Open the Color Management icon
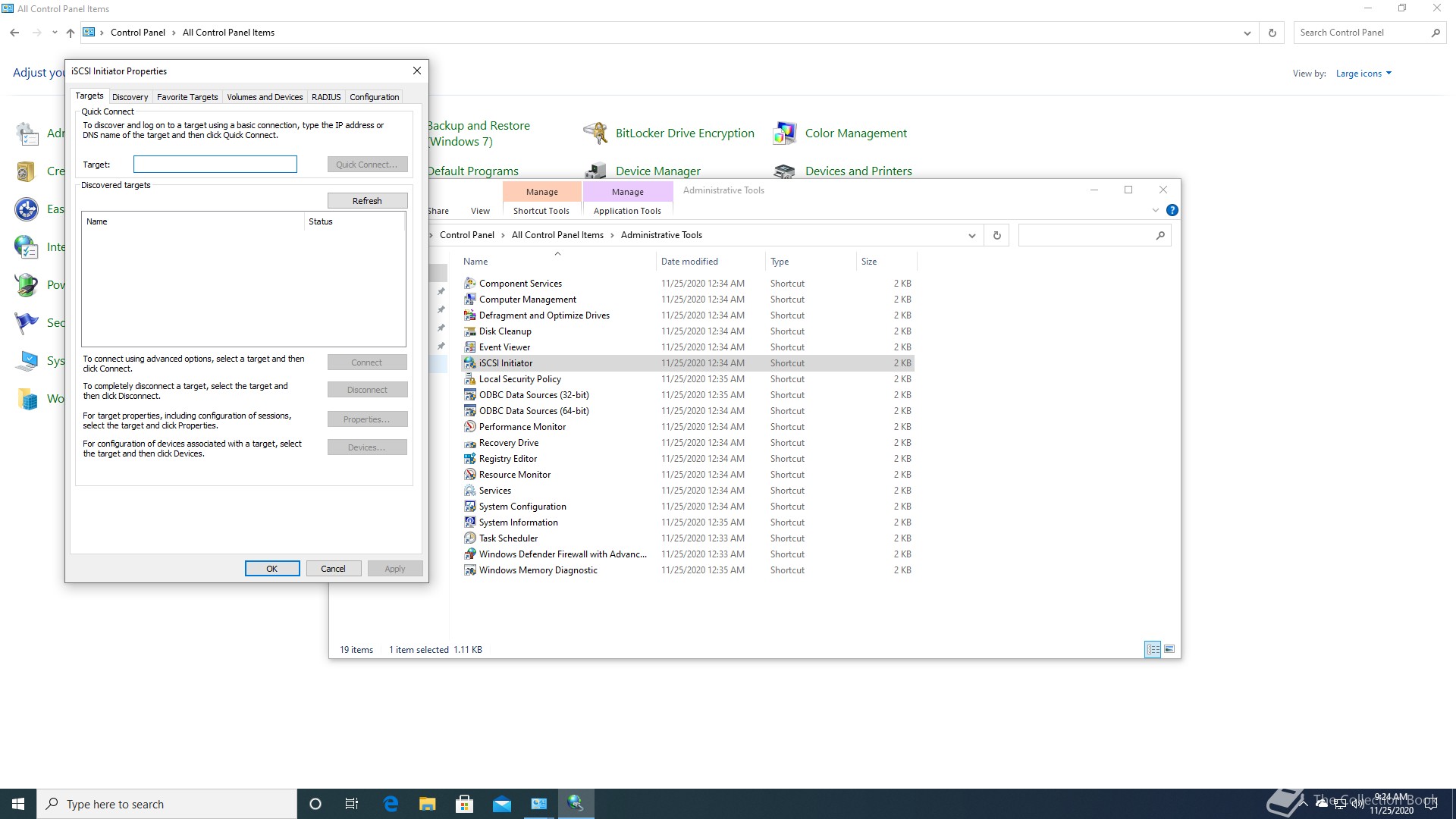1456x819 pixels. (x=784, y=133)
